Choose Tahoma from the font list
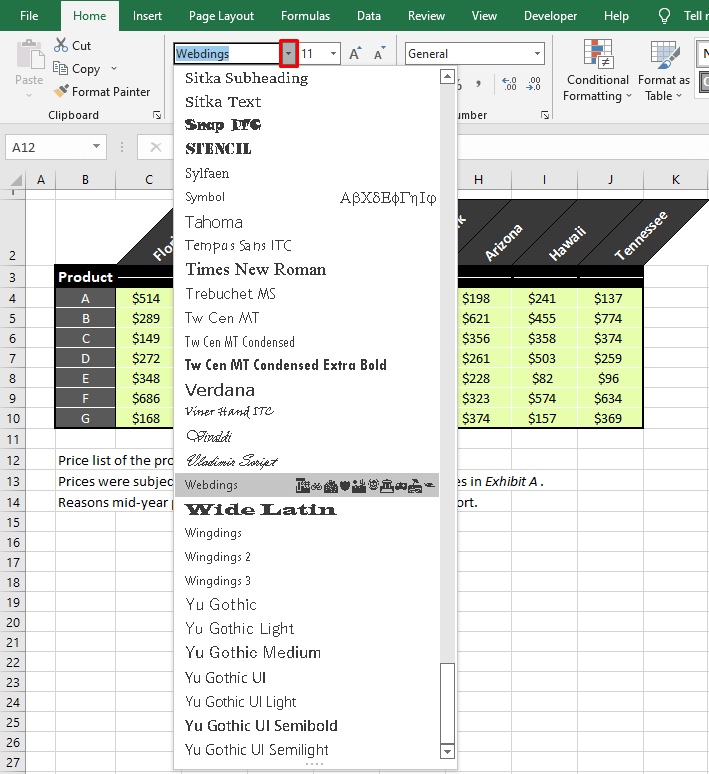 [307, 222]
